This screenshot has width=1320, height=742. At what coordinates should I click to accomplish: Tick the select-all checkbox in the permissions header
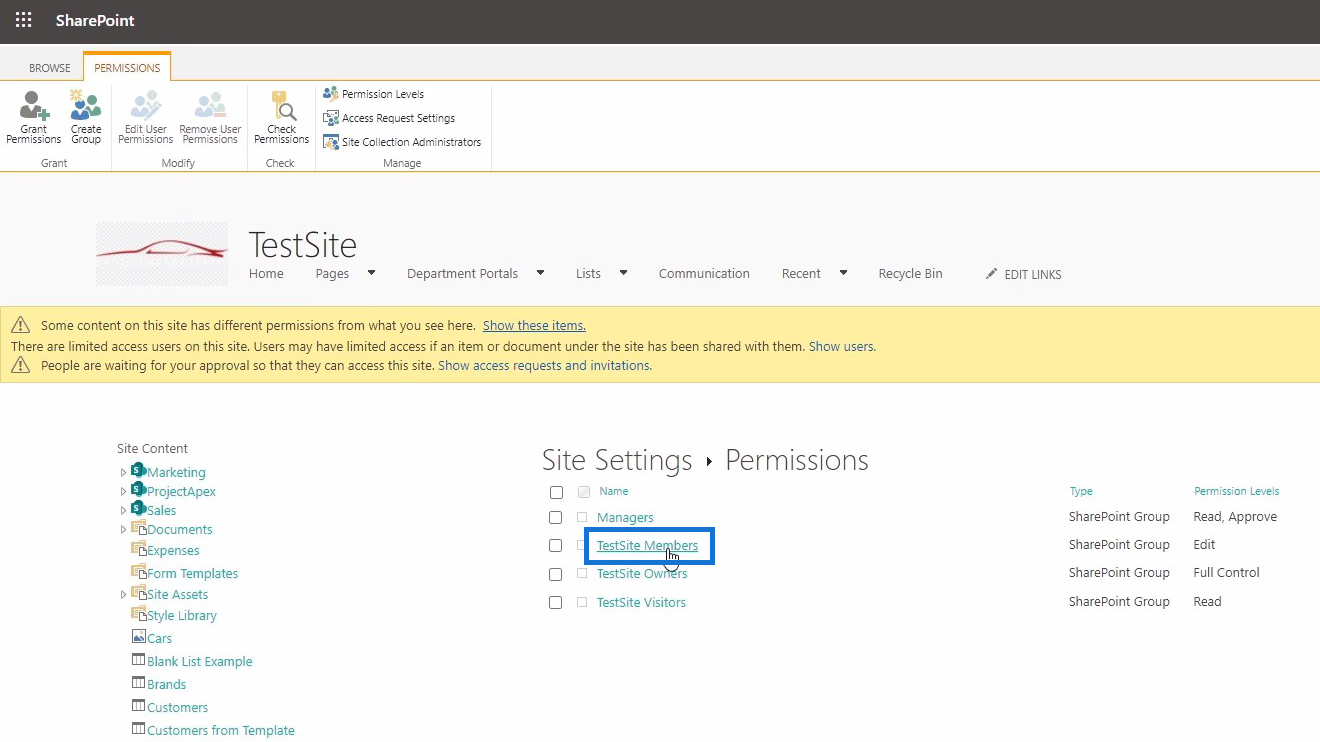[556, 492]
